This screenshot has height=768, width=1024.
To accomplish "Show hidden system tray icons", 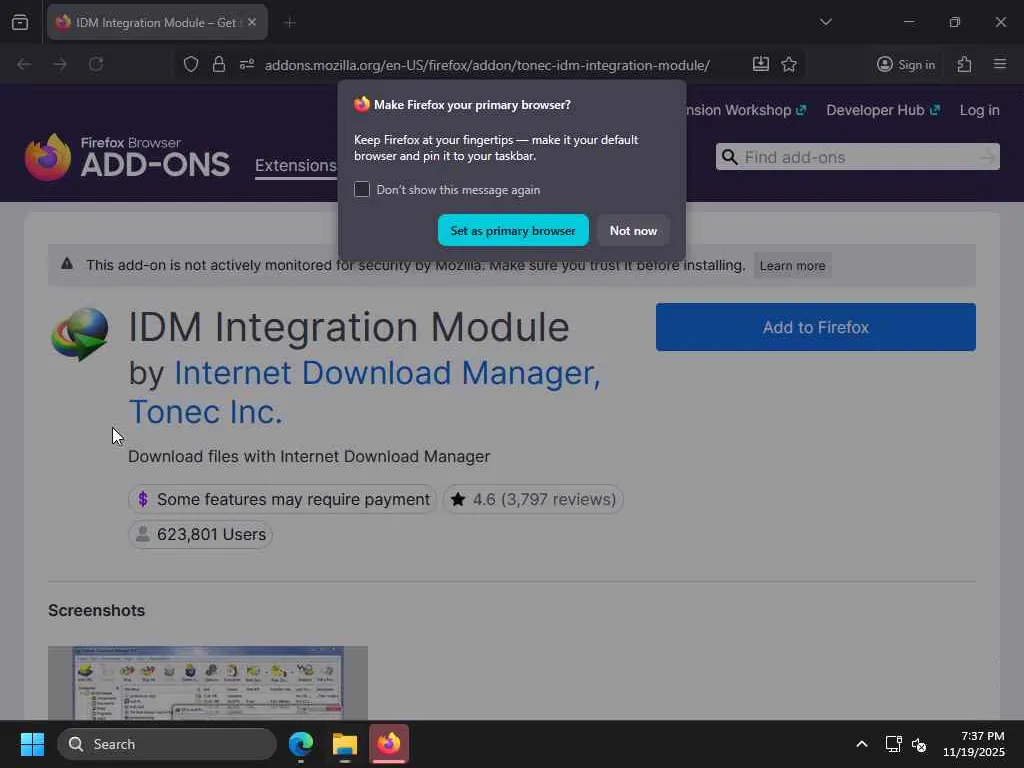I will [x=862, y=744].
